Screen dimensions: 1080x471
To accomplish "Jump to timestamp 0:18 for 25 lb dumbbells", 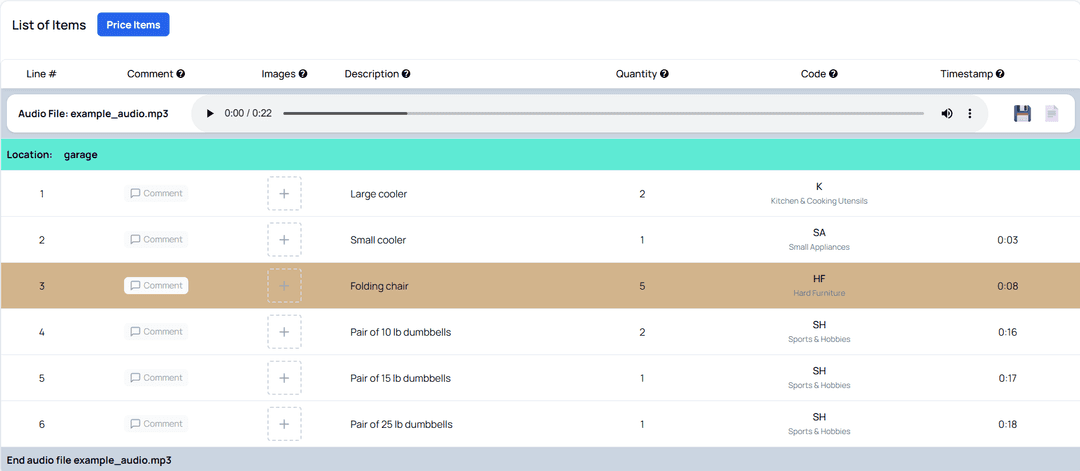I will tap(1007, 424).
